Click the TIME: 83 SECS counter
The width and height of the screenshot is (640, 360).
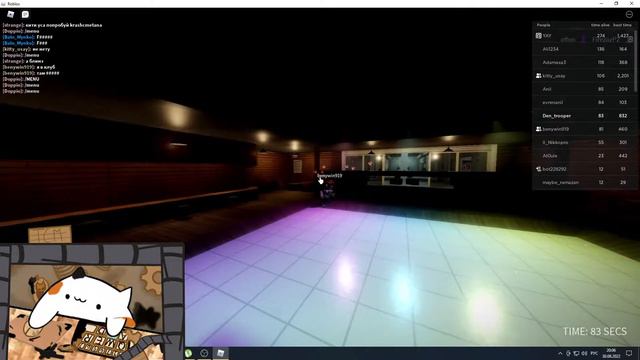[x=595, y=331]
